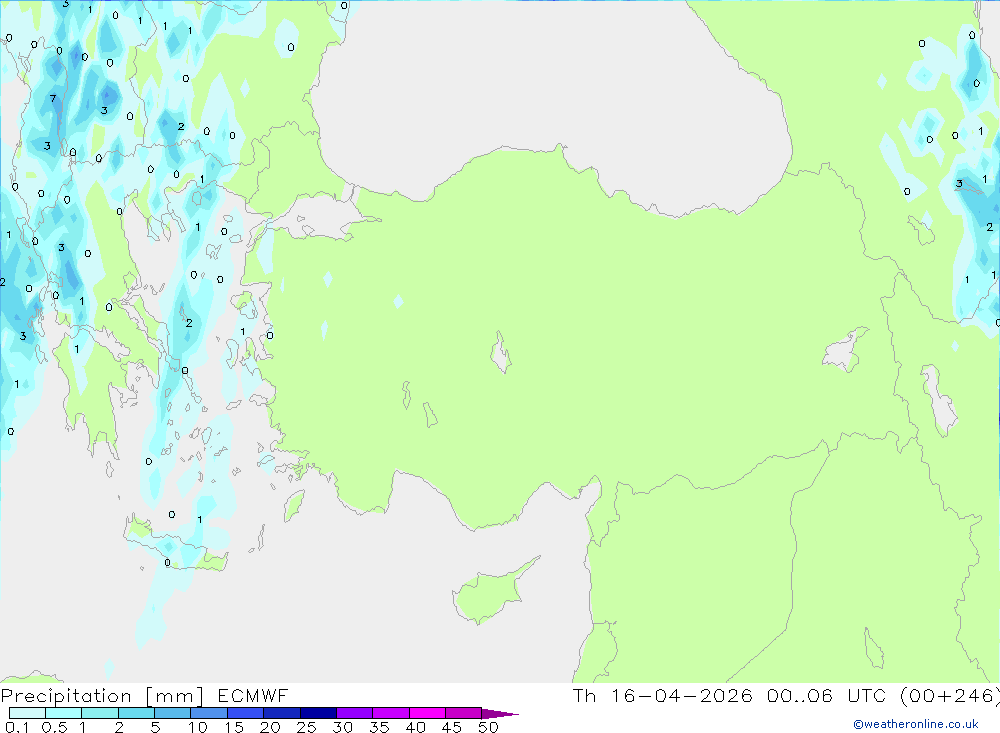Click the '0.5' legend scale label
This screenshot has height=733, width=1000.
54,727
